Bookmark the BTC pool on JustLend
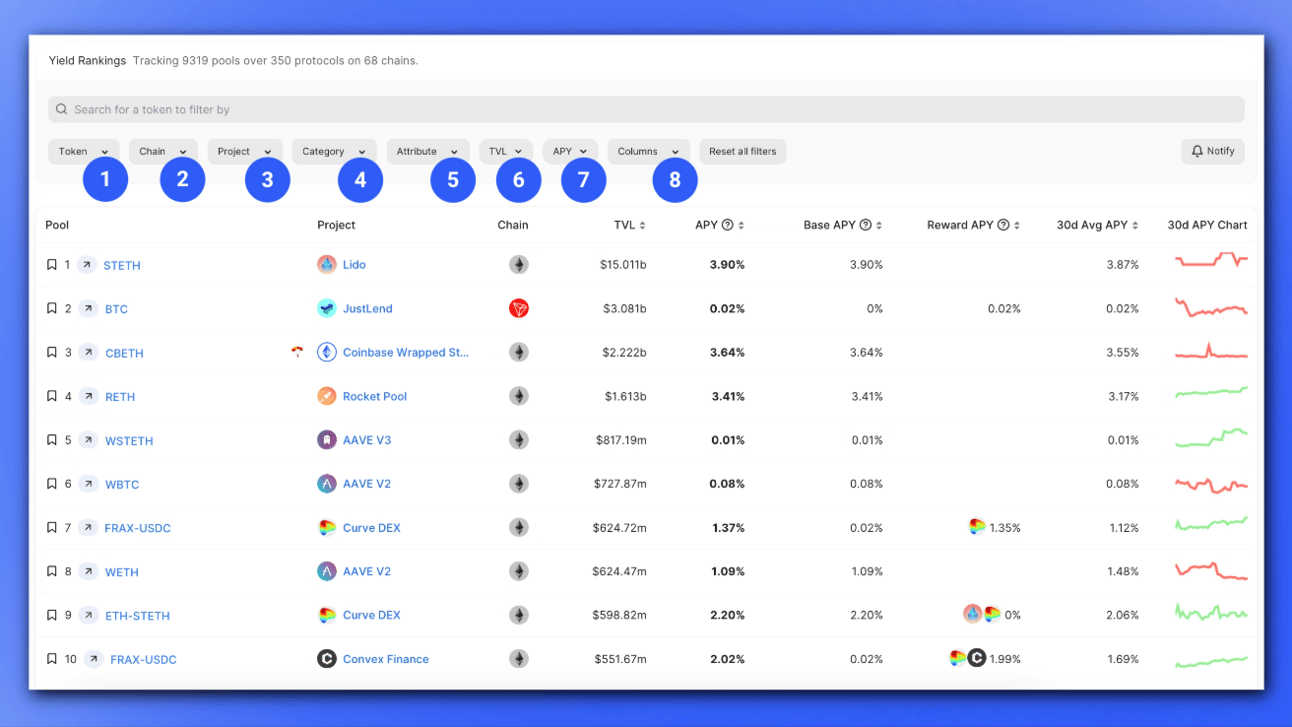Image resolution: width=1292 pixels, height=727 pixels. [x=52, y=309]
